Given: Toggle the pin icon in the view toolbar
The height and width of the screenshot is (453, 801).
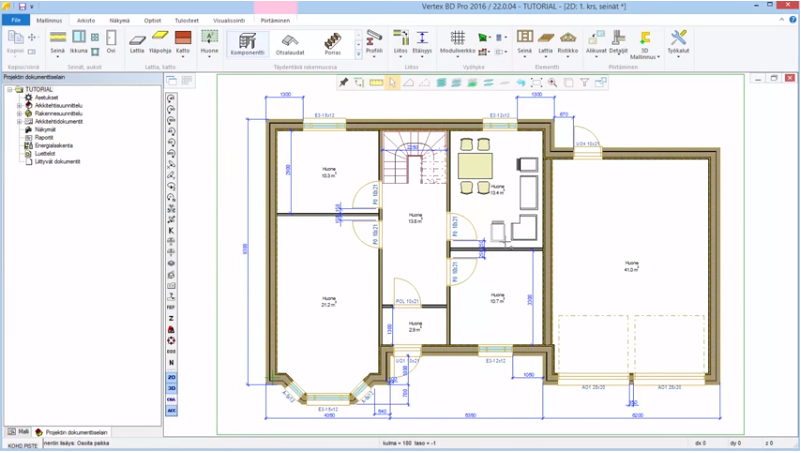Looking at the screenshot, I should click(x=344, y=82).
